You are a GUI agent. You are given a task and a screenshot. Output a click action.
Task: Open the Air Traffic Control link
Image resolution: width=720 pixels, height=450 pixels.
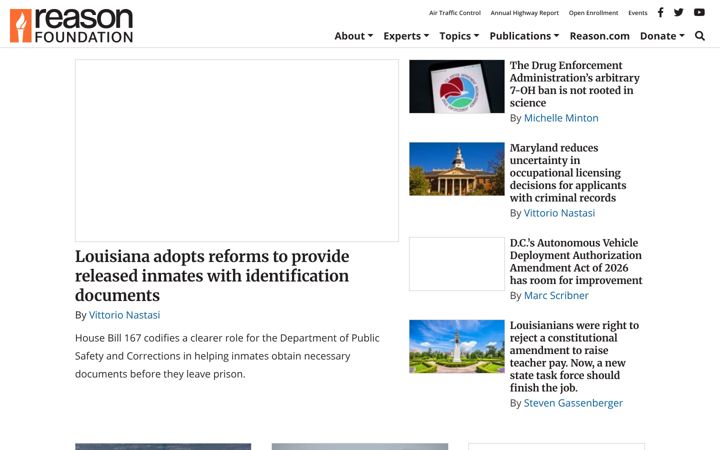[x=455, y=13]
